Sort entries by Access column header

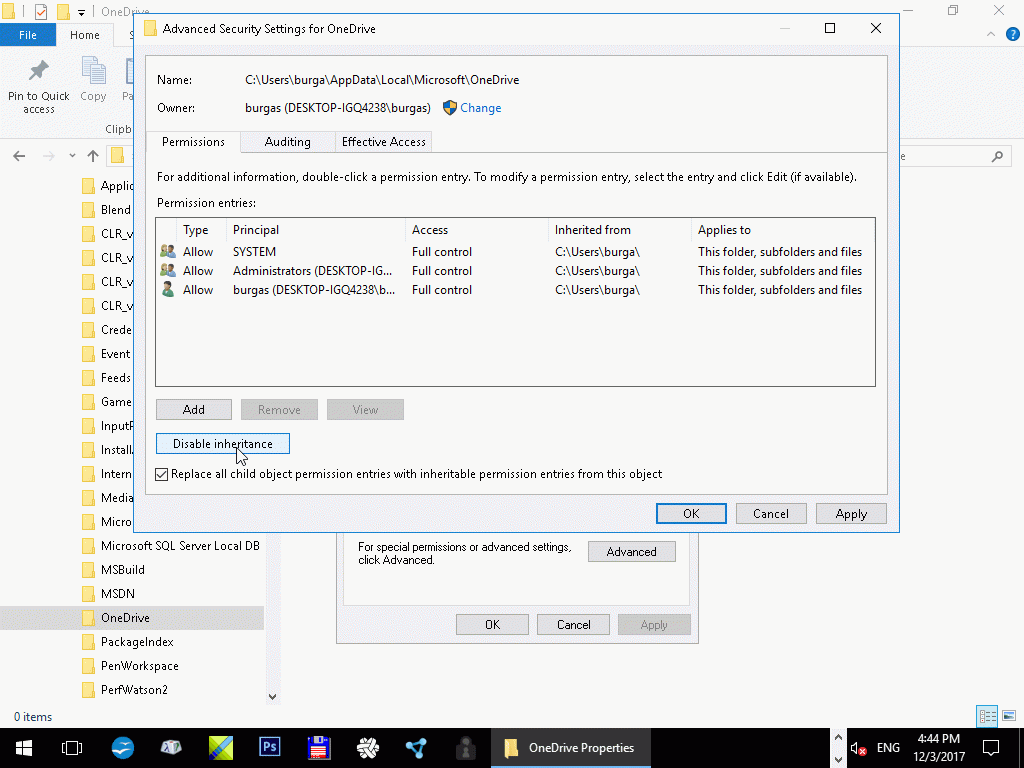477,230
